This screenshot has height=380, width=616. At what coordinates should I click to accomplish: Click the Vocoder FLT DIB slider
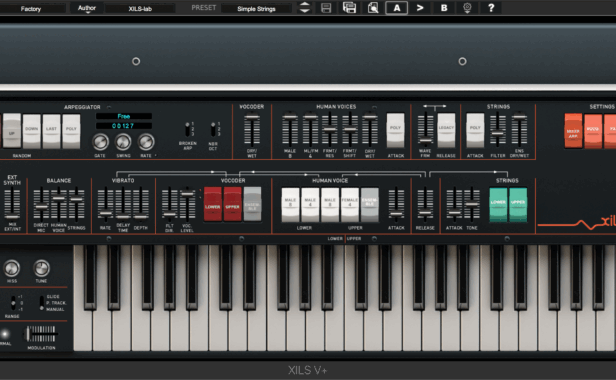tap(170, 204)
